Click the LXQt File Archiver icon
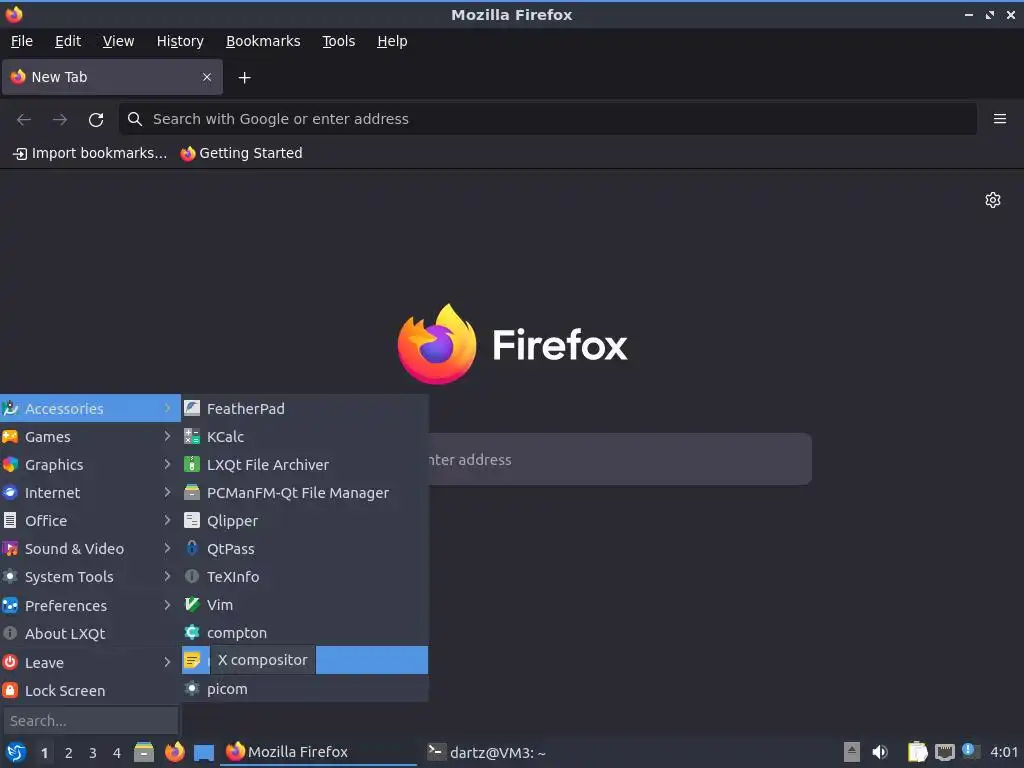Image resolution: width=1024 pixels, height=768 pixels. [x=192, y=465]
